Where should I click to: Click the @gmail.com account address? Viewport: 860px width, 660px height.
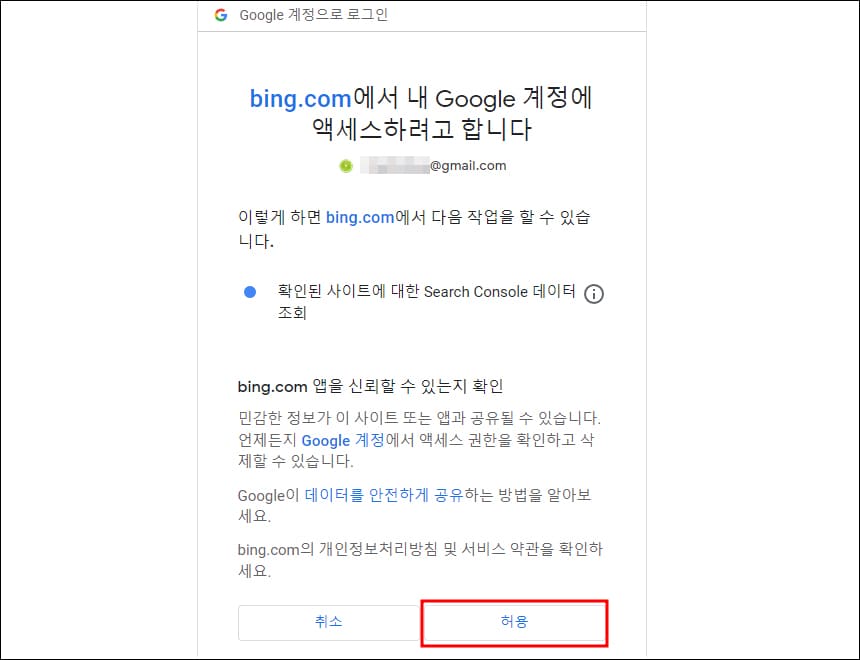[433, 165]
